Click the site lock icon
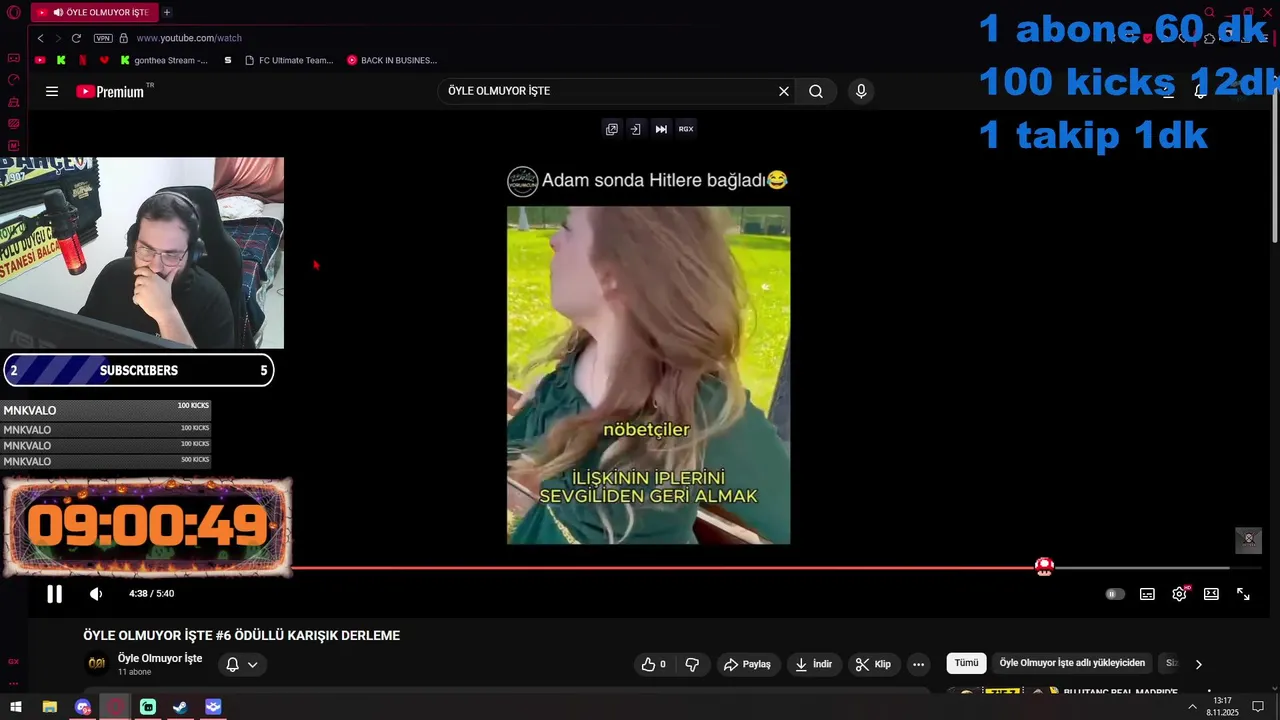This screenshot has height=720, width=1280. [x=124, y=38]
